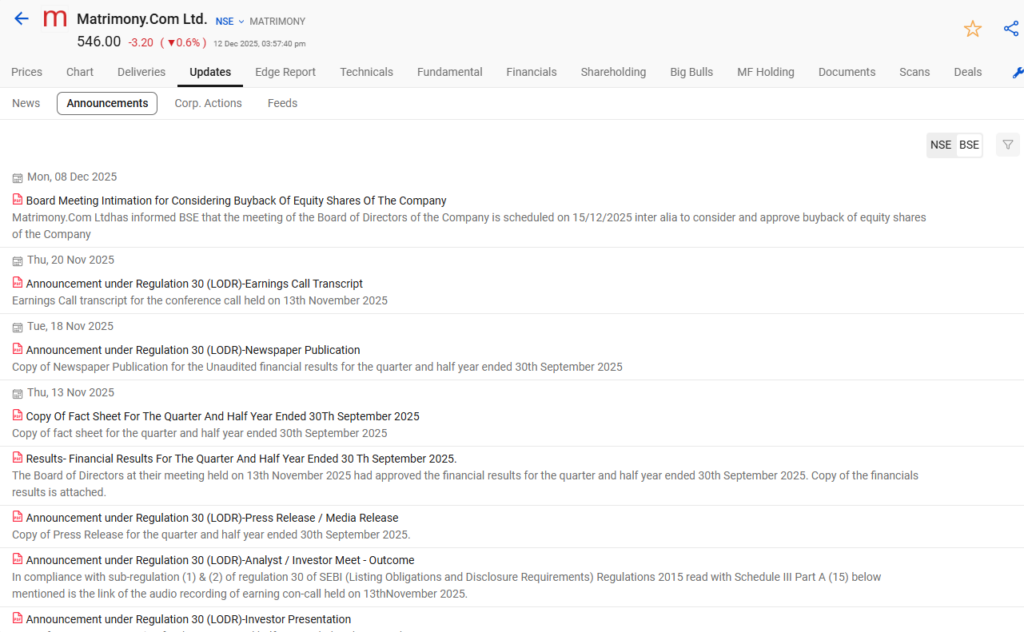
Task: Open the Chart tab
Action: tap(80, 72)
